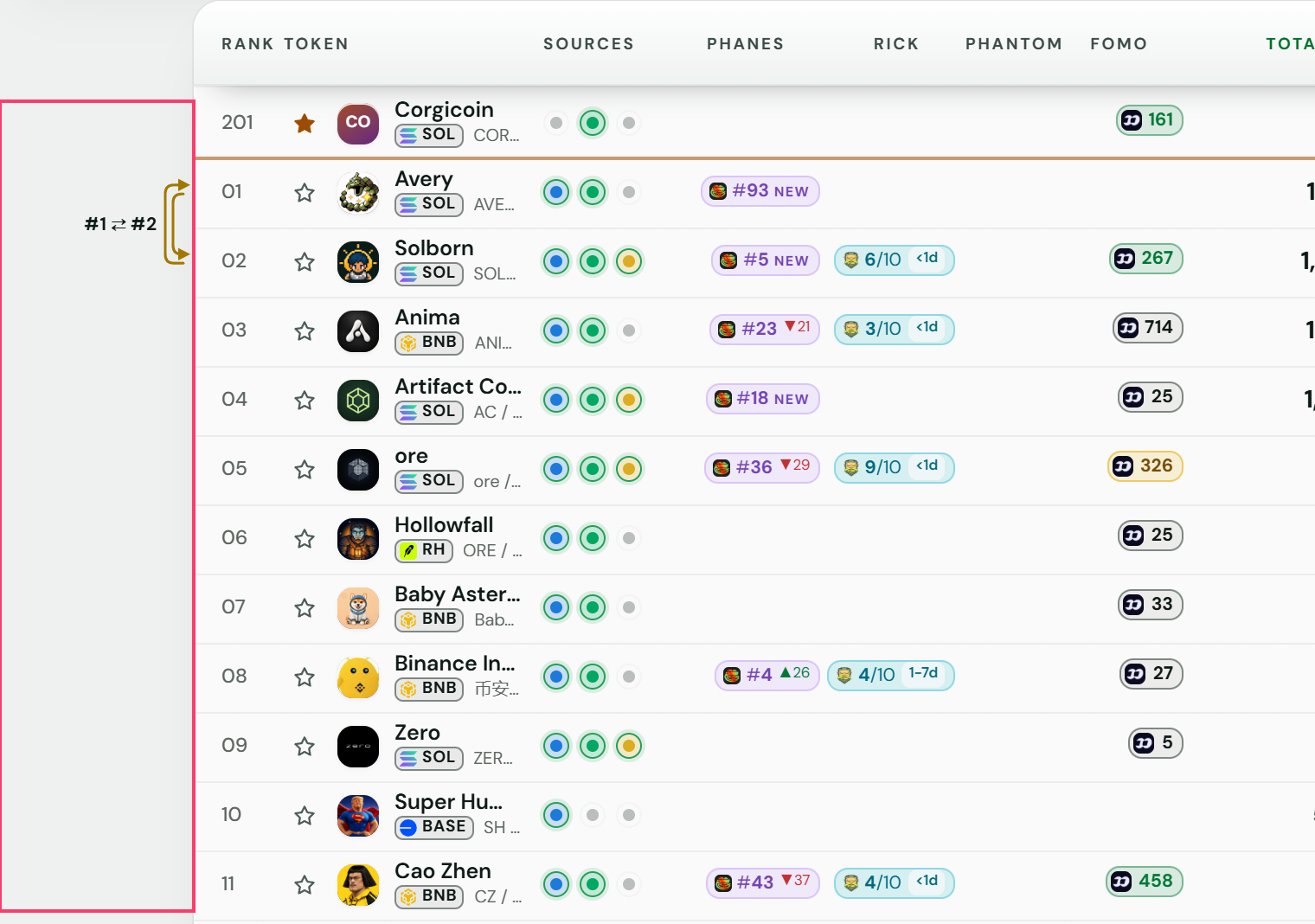Click the Cao Zhen avatar
The height and width of the screenshot is (924, 1315).
(358, 884)
